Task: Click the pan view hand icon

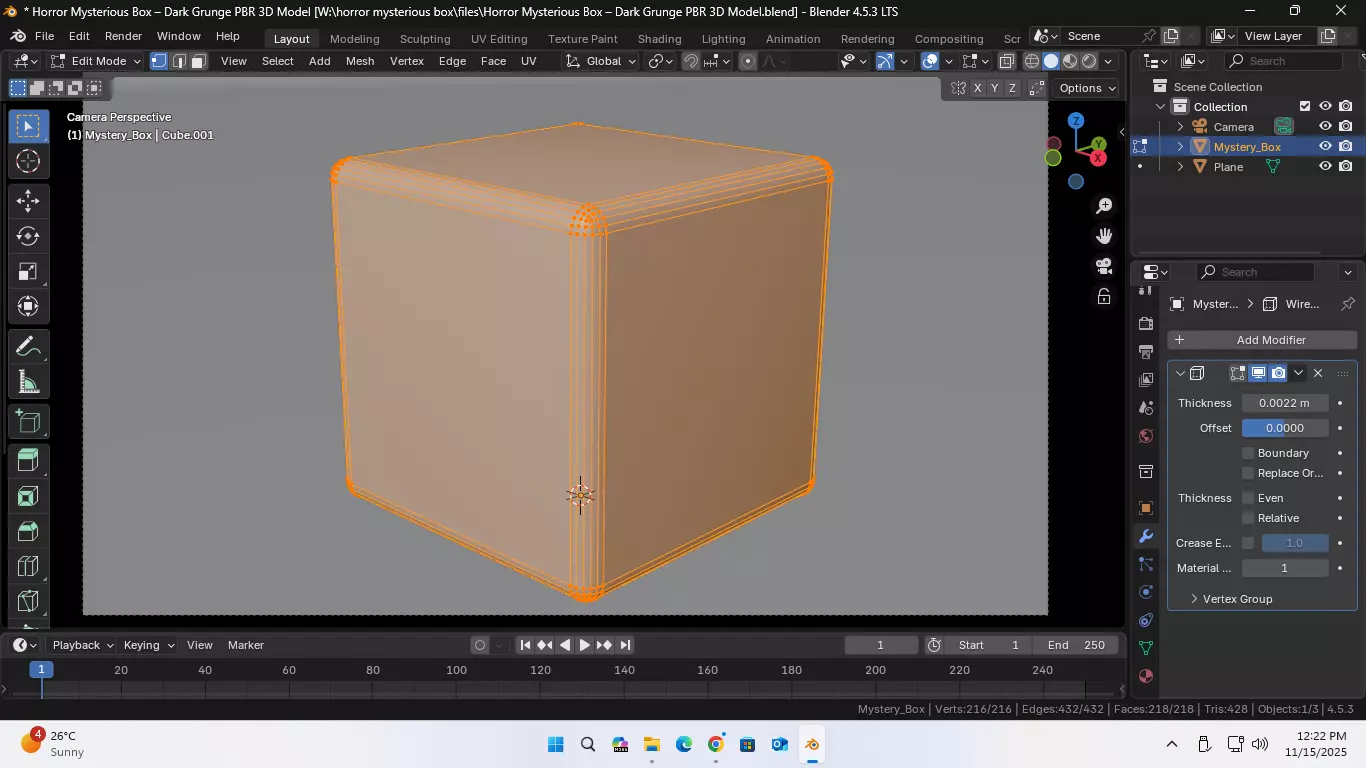Action: click(1104, 236)
